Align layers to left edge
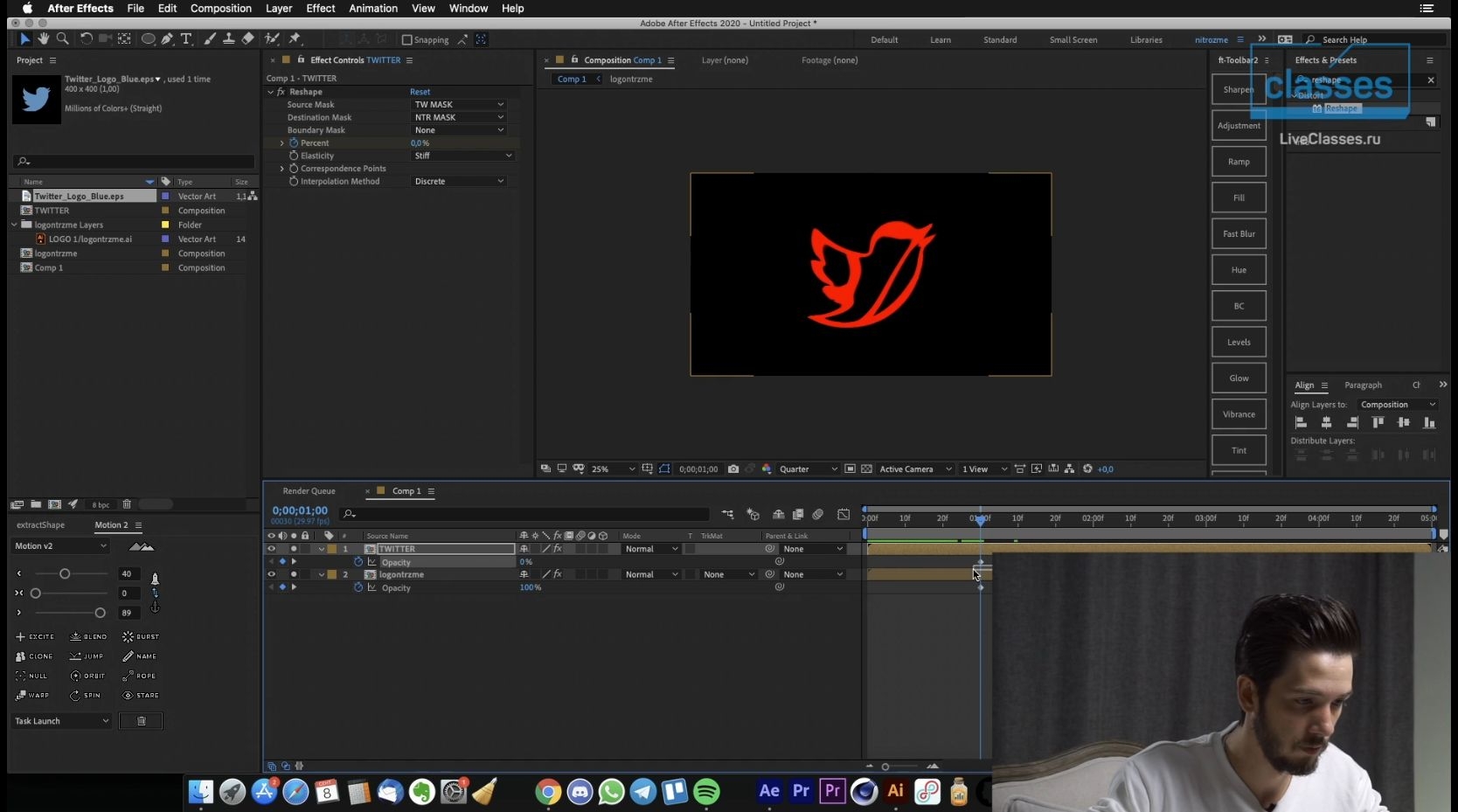The height and width of the screenshot is (812, 1458). pos(1301,423)
